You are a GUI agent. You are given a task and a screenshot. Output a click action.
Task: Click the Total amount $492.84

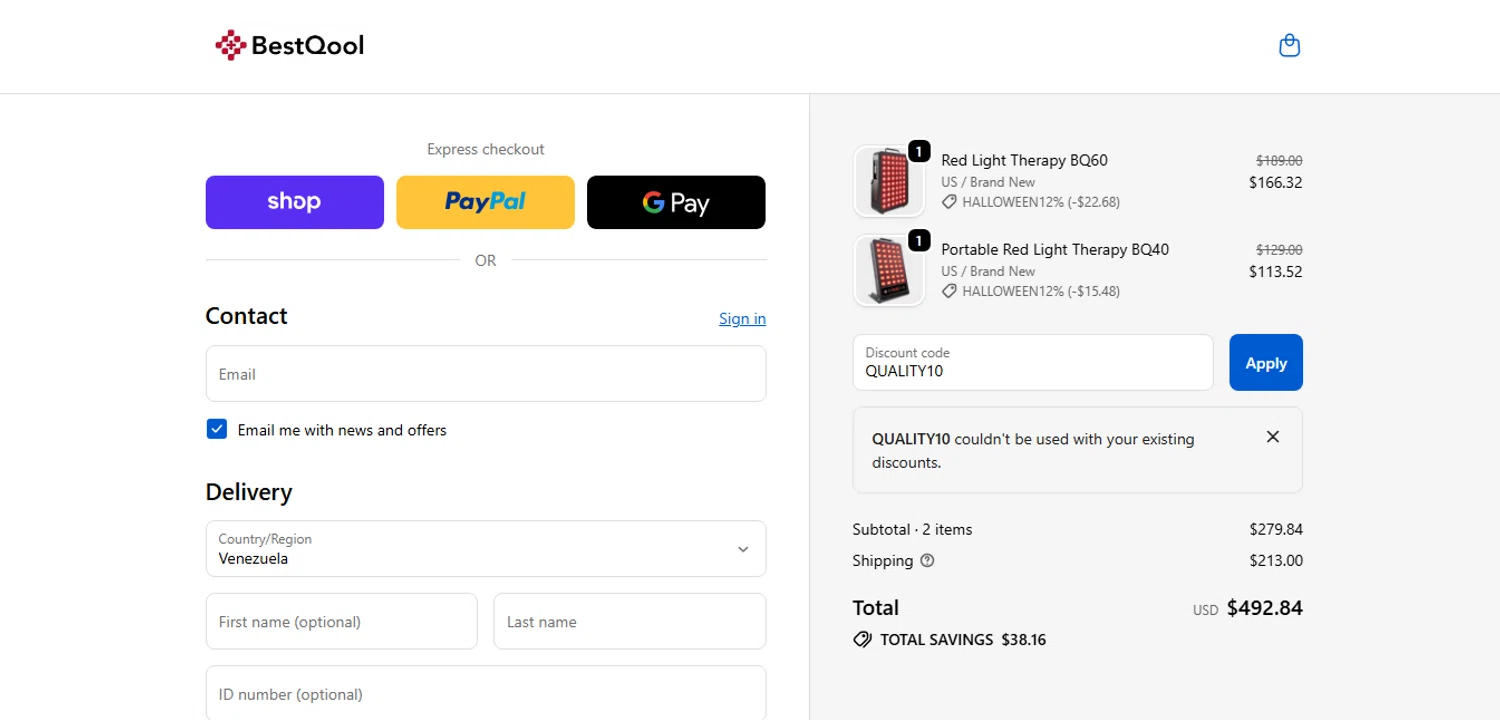coord(1265,608)
